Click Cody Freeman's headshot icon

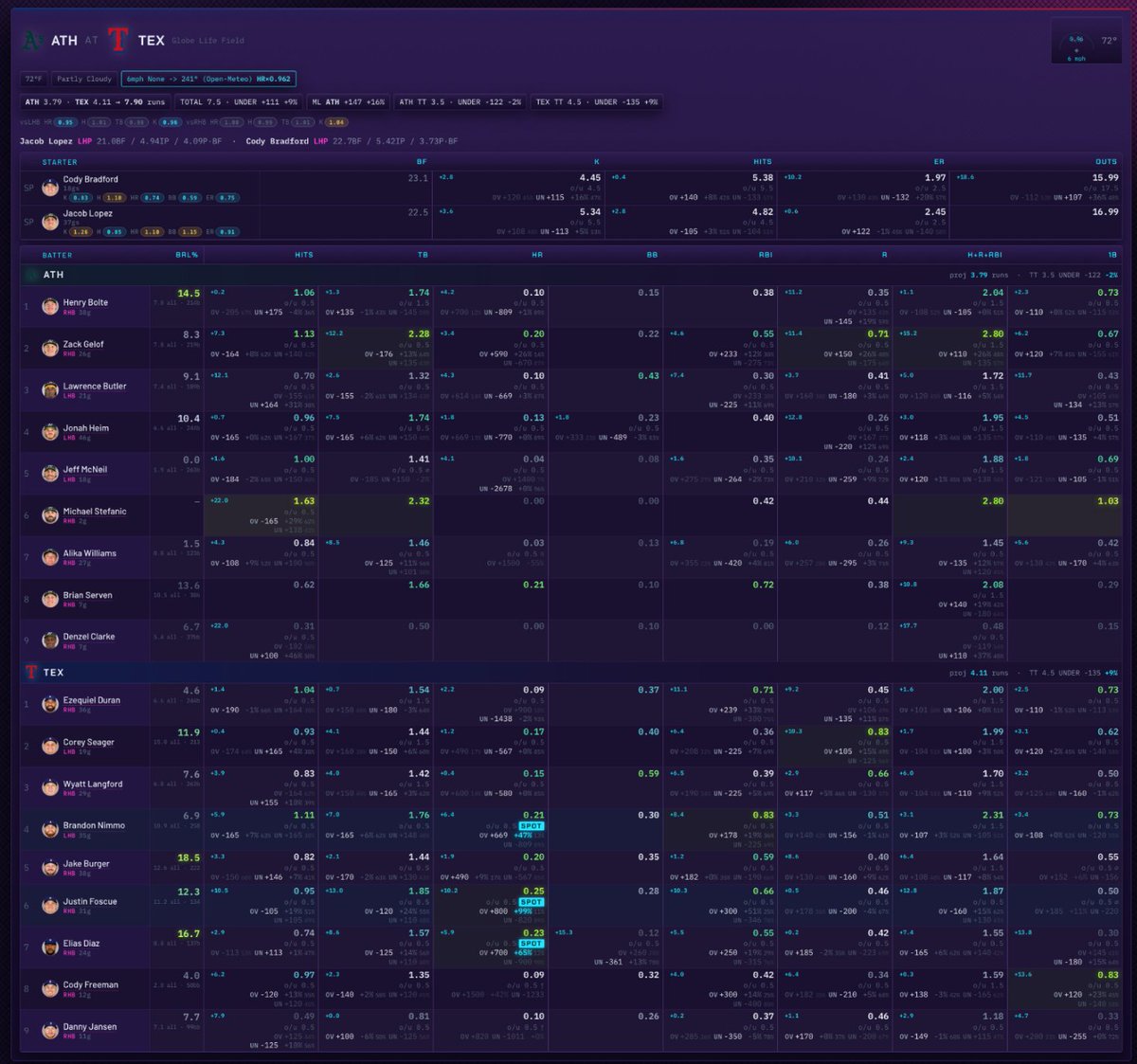pyautogui.click(x=50, y=989)
